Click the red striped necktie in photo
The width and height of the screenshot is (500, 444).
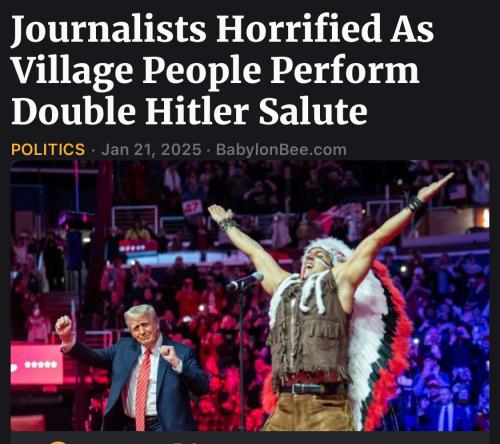[143, 388]
